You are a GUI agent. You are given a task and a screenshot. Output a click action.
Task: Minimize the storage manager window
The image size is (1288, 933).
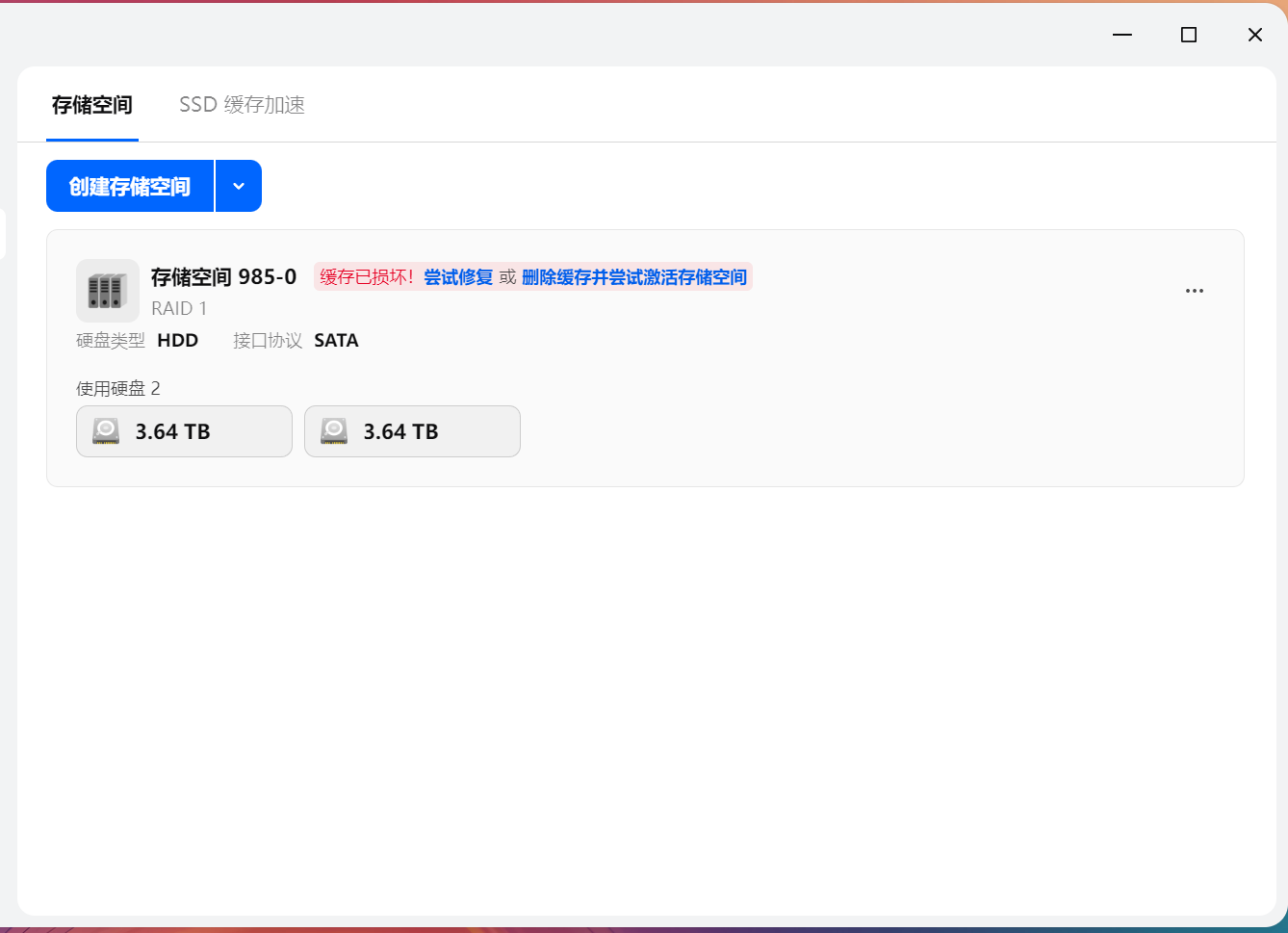pyautogui.click(x=1122, y=35)
